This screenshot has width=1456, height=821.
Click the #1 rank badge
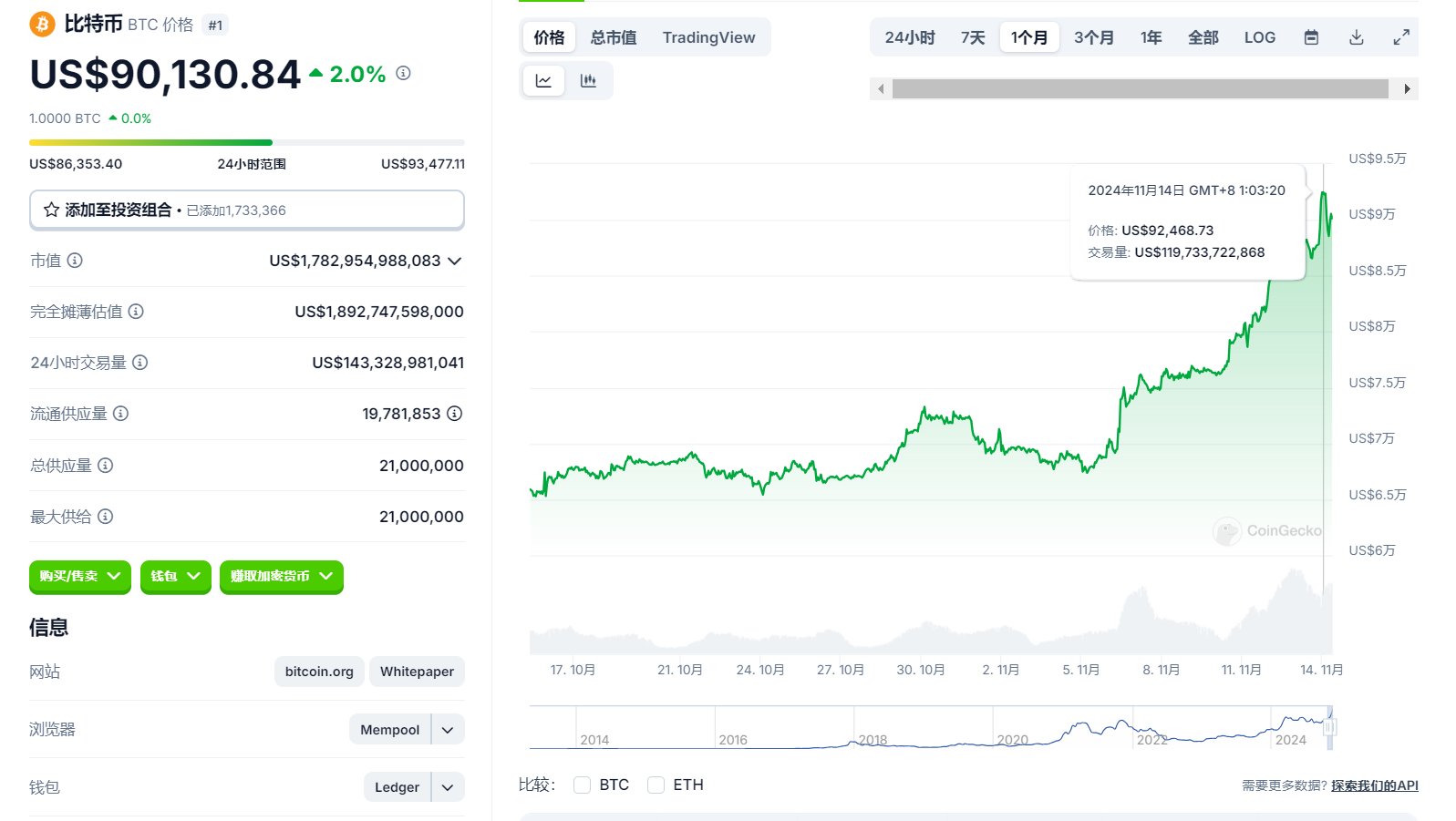215,26
